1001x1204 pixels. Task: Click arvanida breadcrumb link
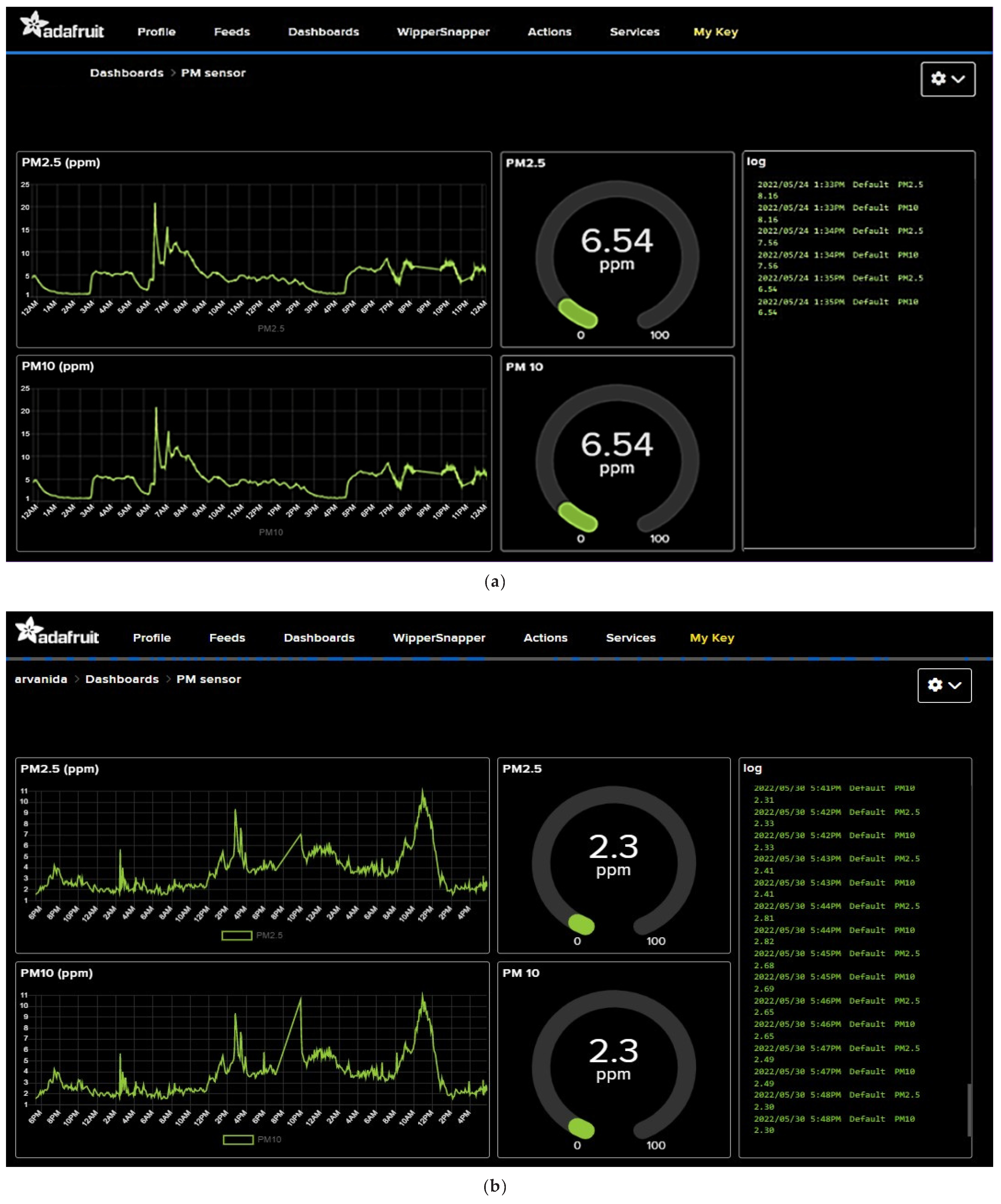coord(41,679)
